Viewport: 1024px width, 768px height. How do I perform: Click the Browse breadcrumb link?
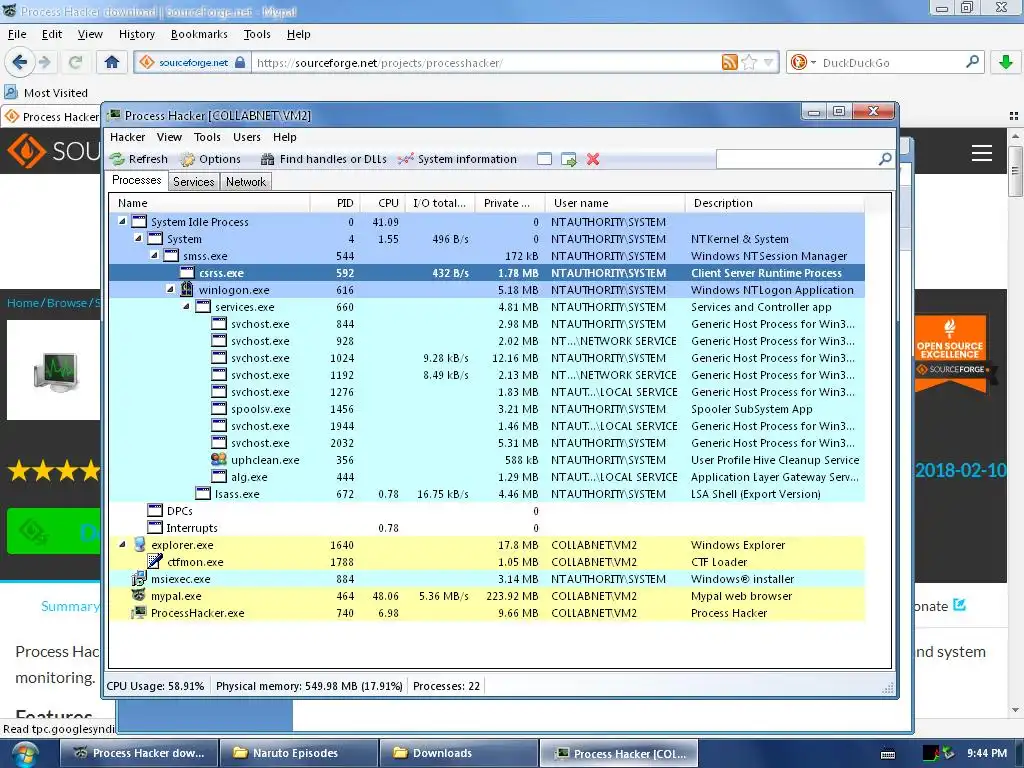(x=67, y=303)
